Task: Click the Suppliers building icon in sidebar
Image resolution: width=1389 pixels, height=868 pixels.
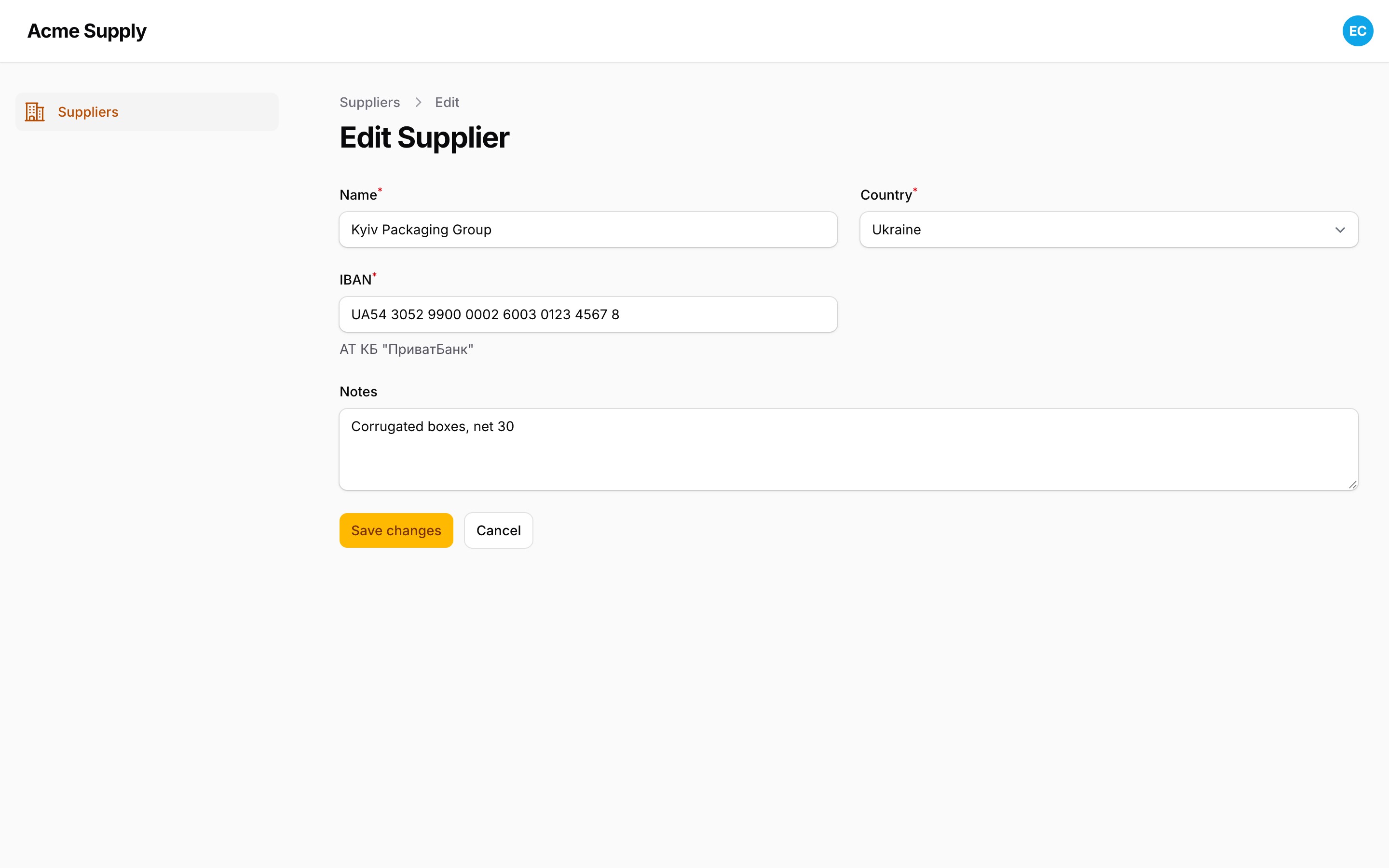Action: 35,112
